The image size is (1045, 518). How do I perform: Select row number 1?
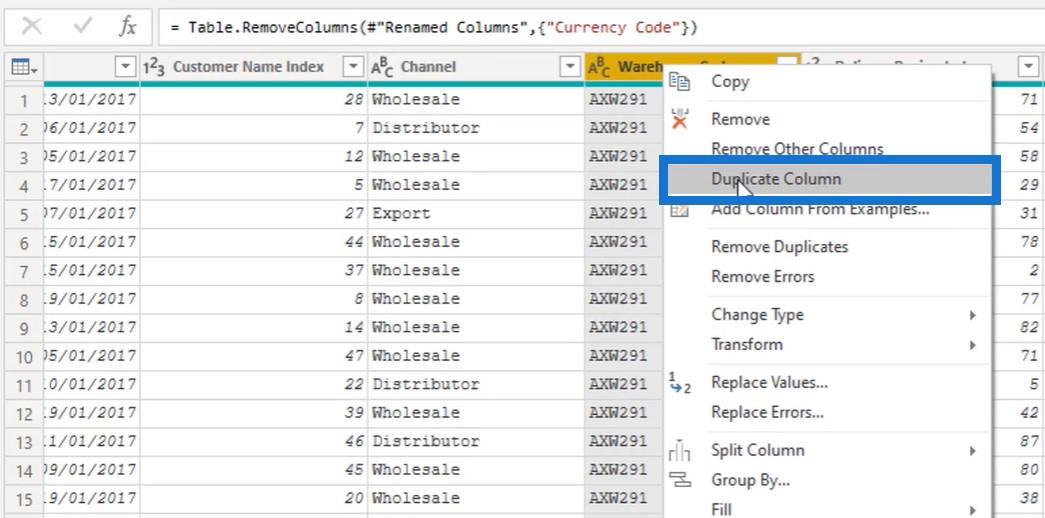click(24, 101)
